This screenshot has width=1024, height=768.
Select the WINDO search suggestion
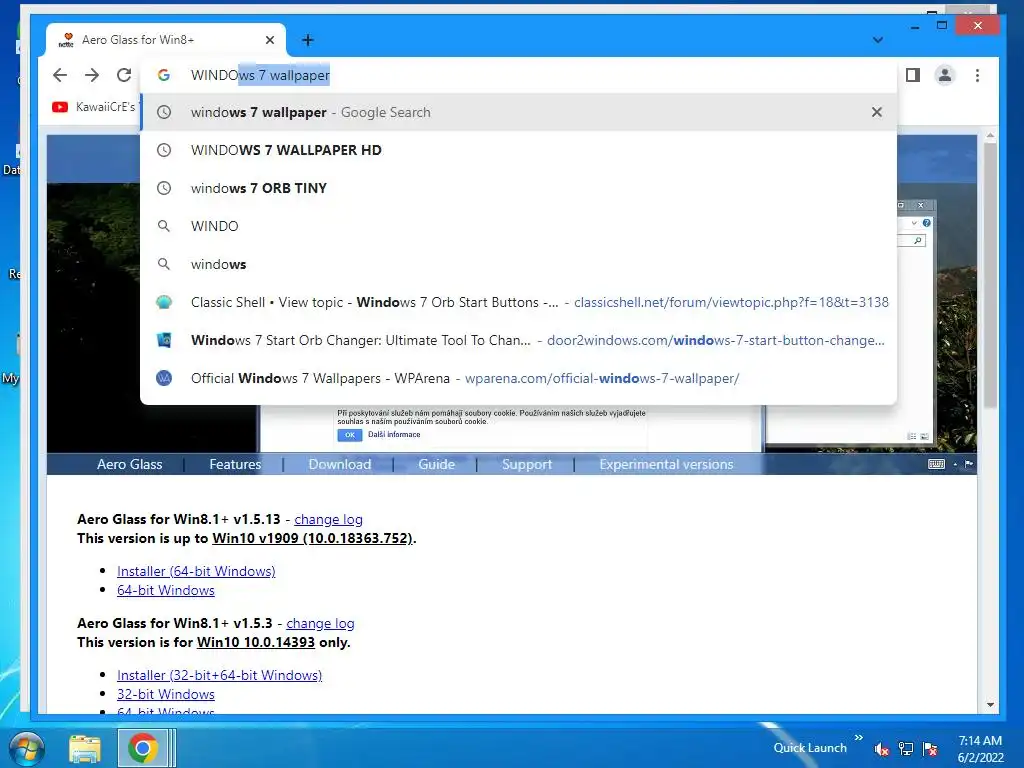click(x=519, y=226)
